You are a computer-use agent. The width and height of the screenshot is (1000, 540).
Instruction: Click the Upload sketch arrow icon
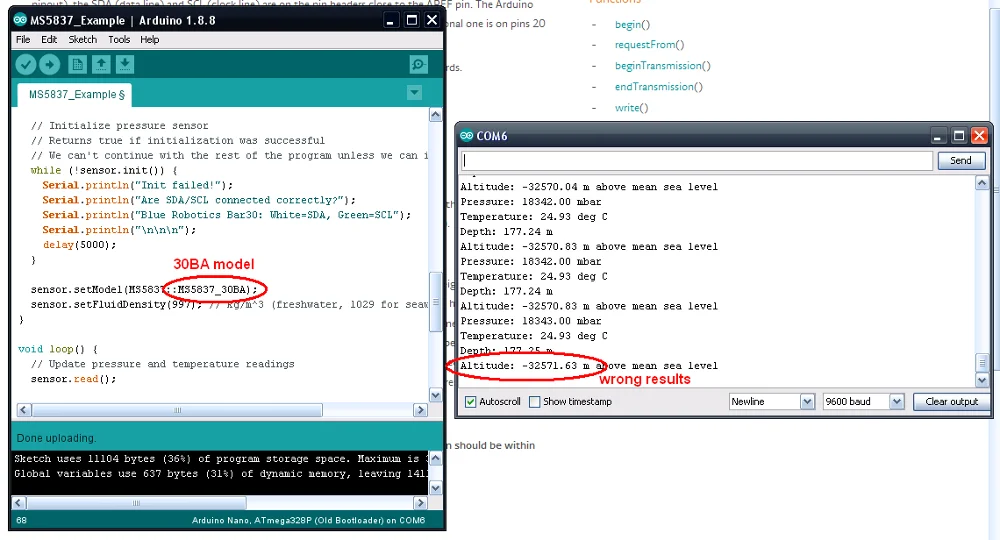pos(49,64)
